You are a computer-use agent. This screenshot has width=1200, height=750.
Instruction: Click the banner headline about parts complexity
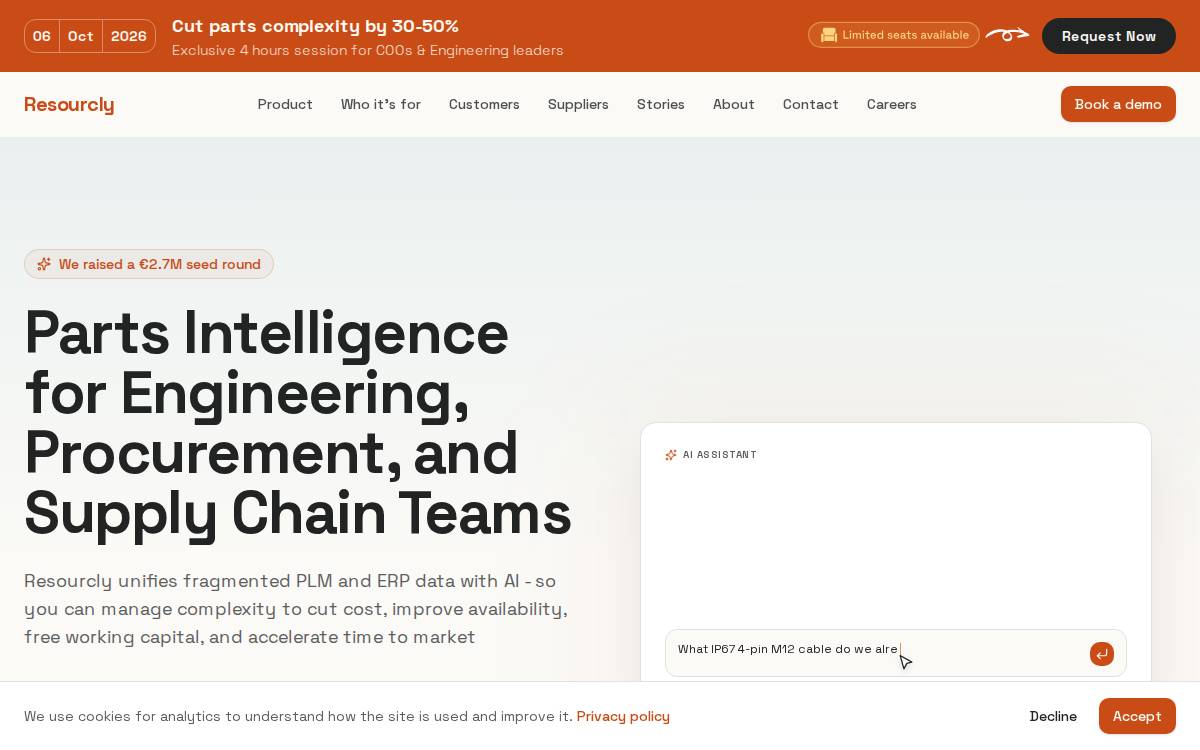[315, 26]
